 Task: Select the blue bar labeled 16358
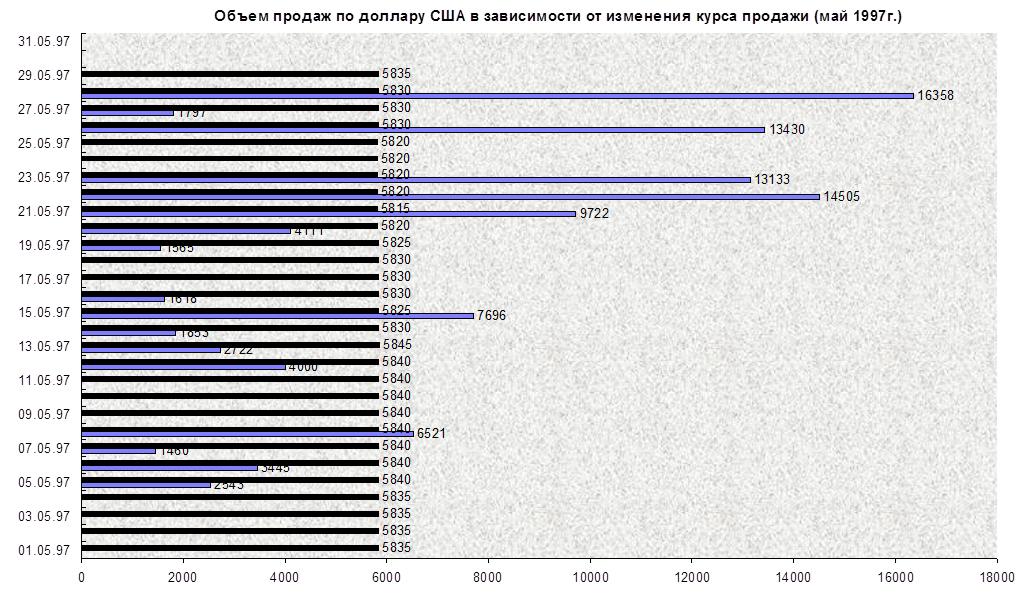pos(497,96)
